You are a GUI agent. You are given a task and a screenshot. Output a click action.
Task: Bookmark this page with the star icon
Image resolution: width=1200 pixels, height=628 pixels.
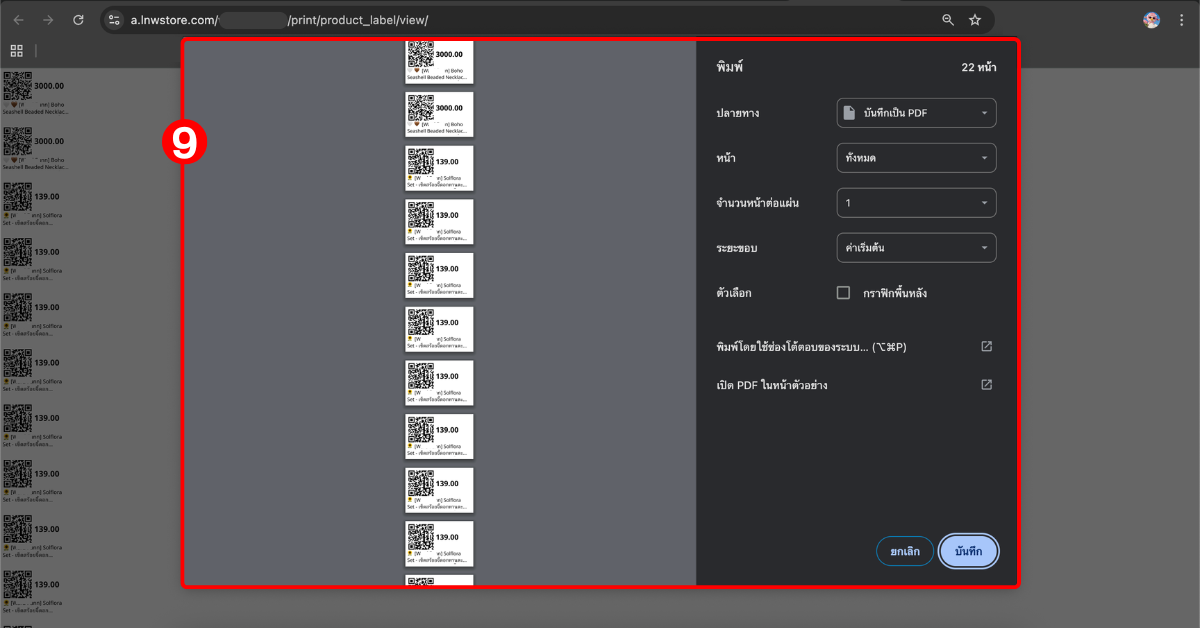point(975,20)
